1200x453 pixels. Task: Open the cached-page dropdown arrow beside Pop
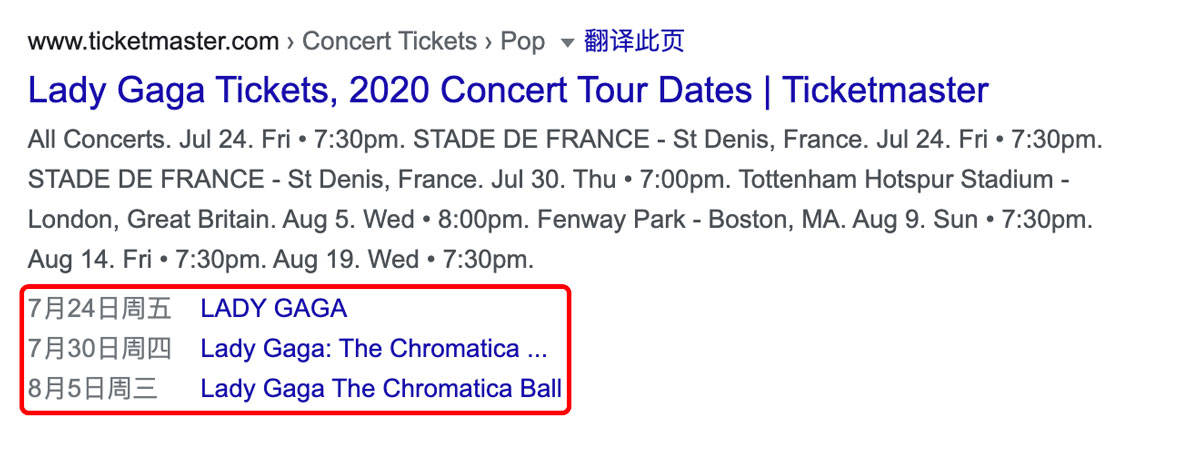[x=568, y=43]
